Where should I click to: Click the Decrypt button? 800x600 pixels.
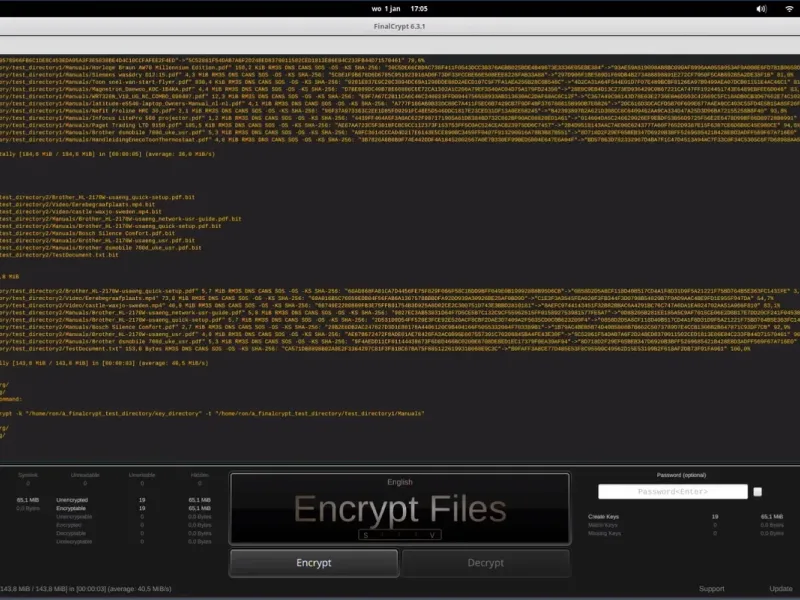click(x=486, y=563)
